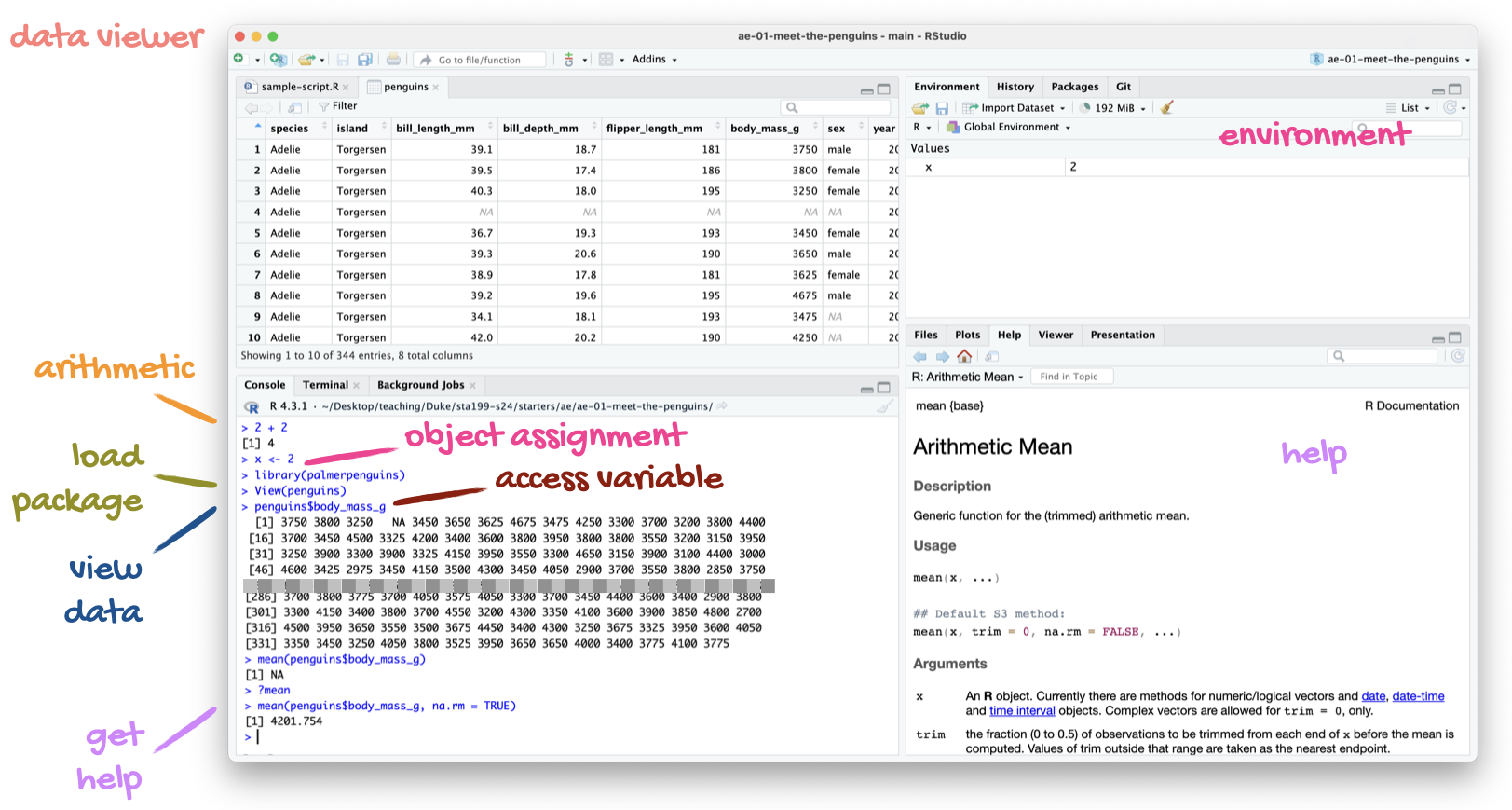Open the Terminal tab
This screenshot has width=1512, height=810.
pyautogui.click(x=325, y=385)
